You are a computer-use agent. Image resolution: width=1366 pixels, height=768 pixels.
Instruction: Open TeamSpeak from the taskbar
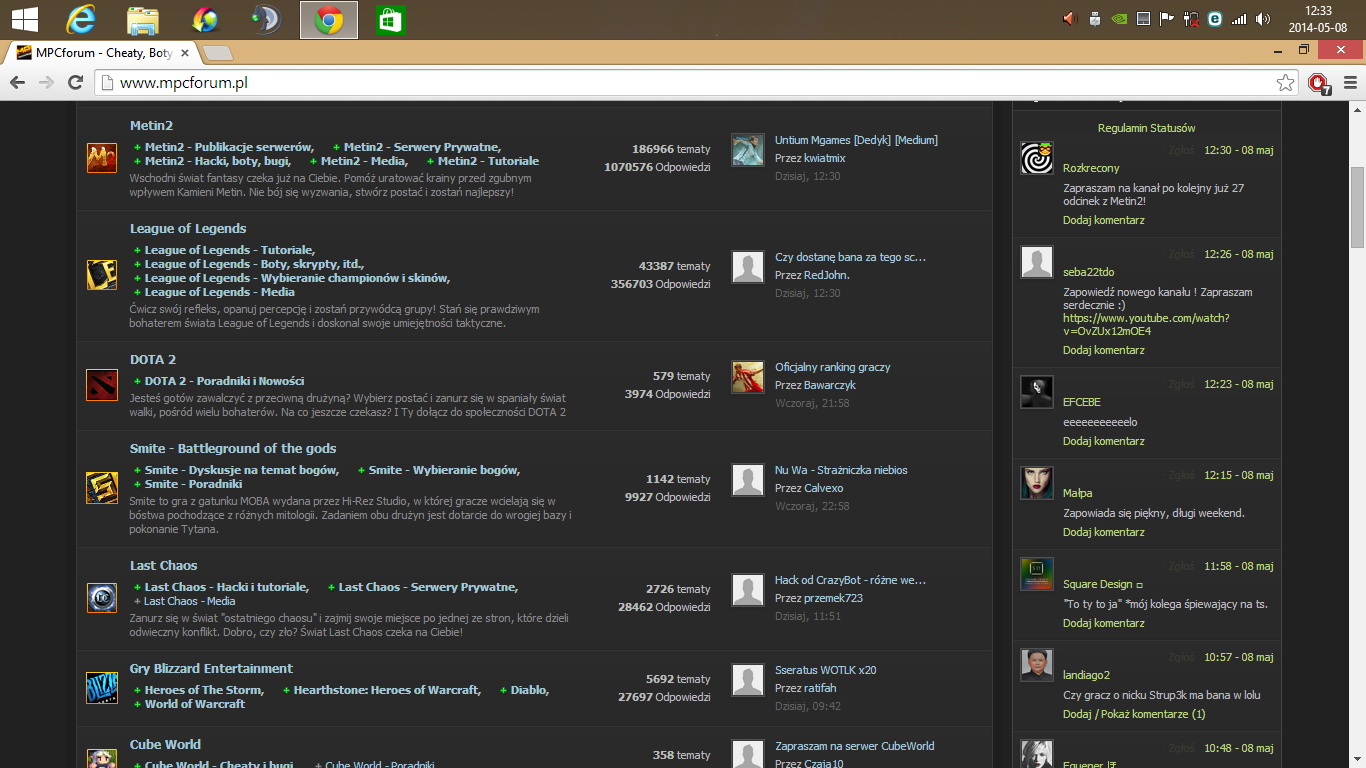point(266,19)
